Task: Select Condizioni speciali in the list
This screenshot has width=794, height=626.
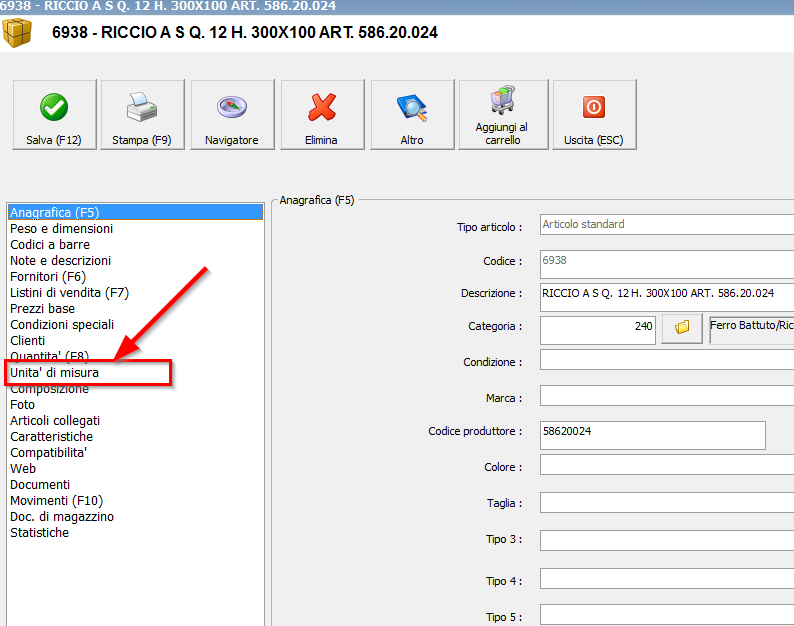Action: point(136,324)
